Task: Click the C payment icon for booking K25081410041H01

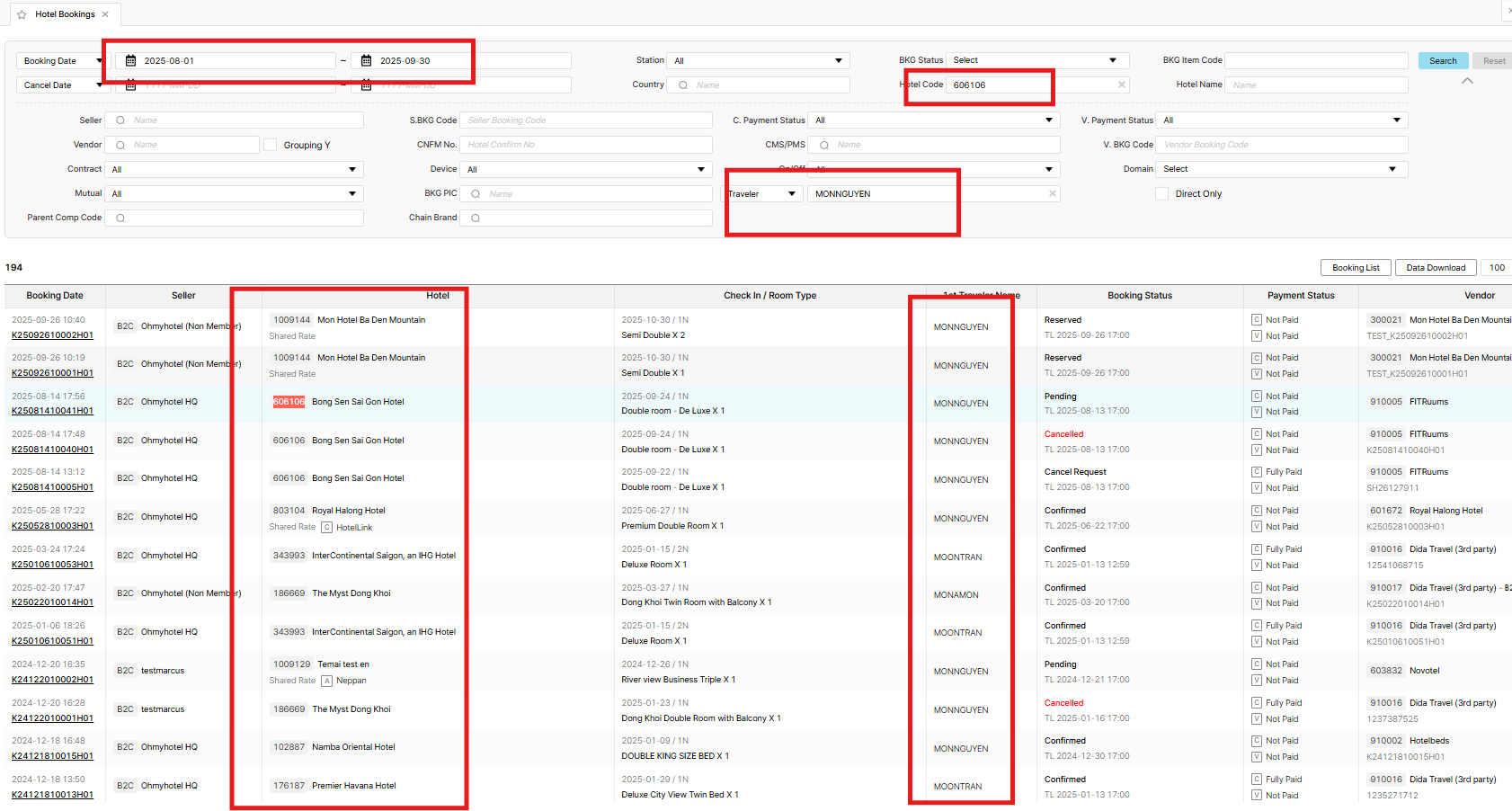Action: point(1257,397)
